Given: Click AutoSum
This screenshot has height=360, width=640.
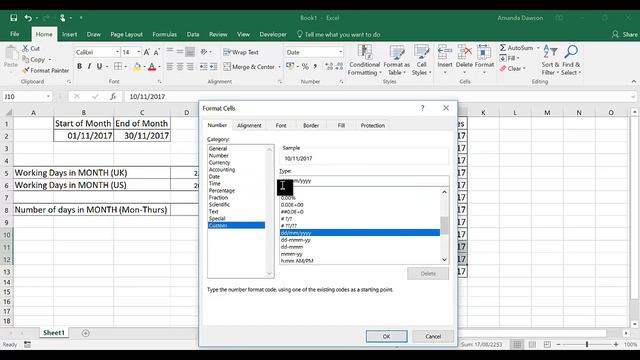Looking at the screenshot, I should coord(516,48).
